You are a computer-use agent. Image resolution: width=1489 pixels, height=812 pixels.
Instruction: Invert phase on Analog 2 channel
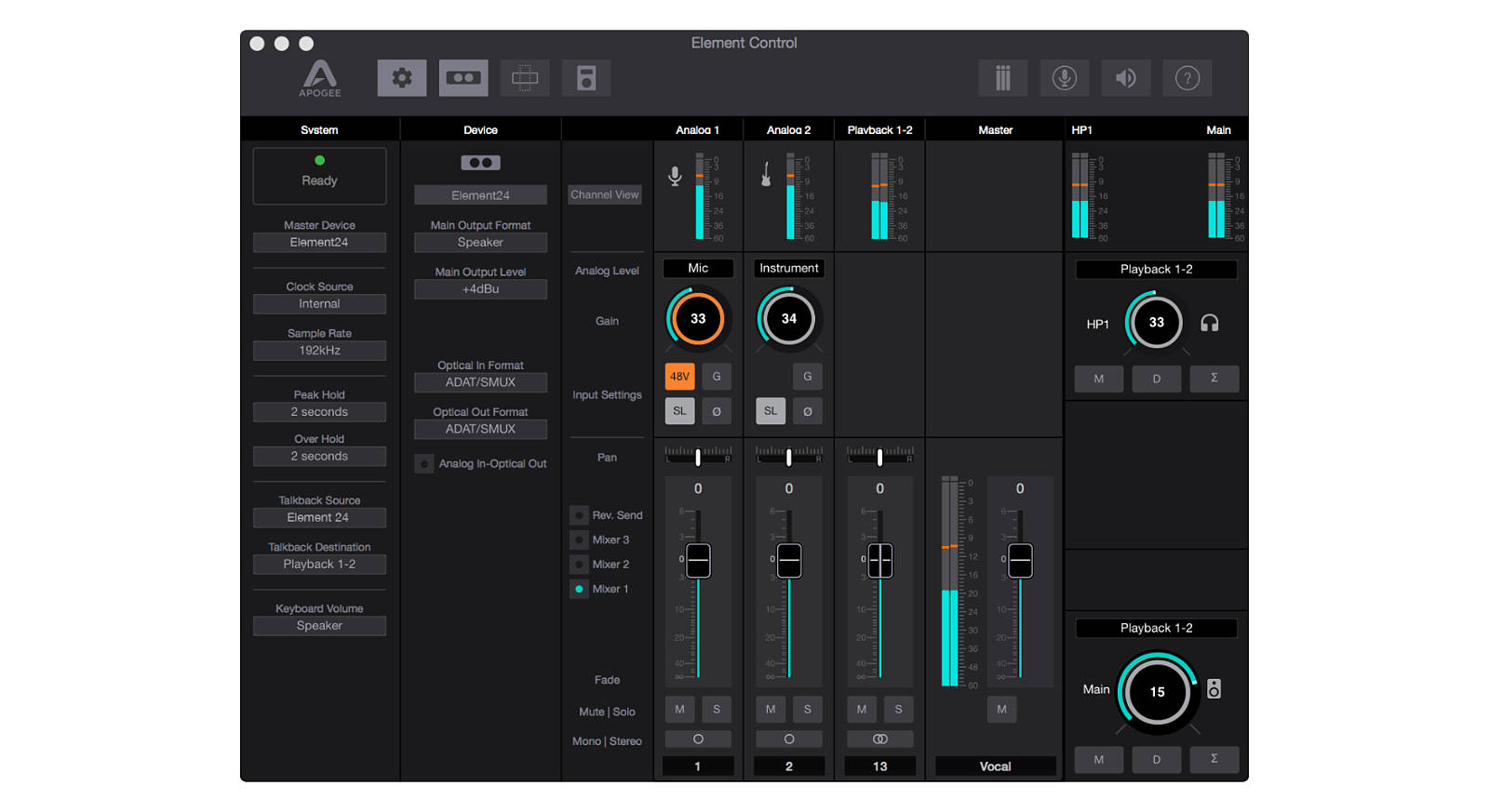808,411
